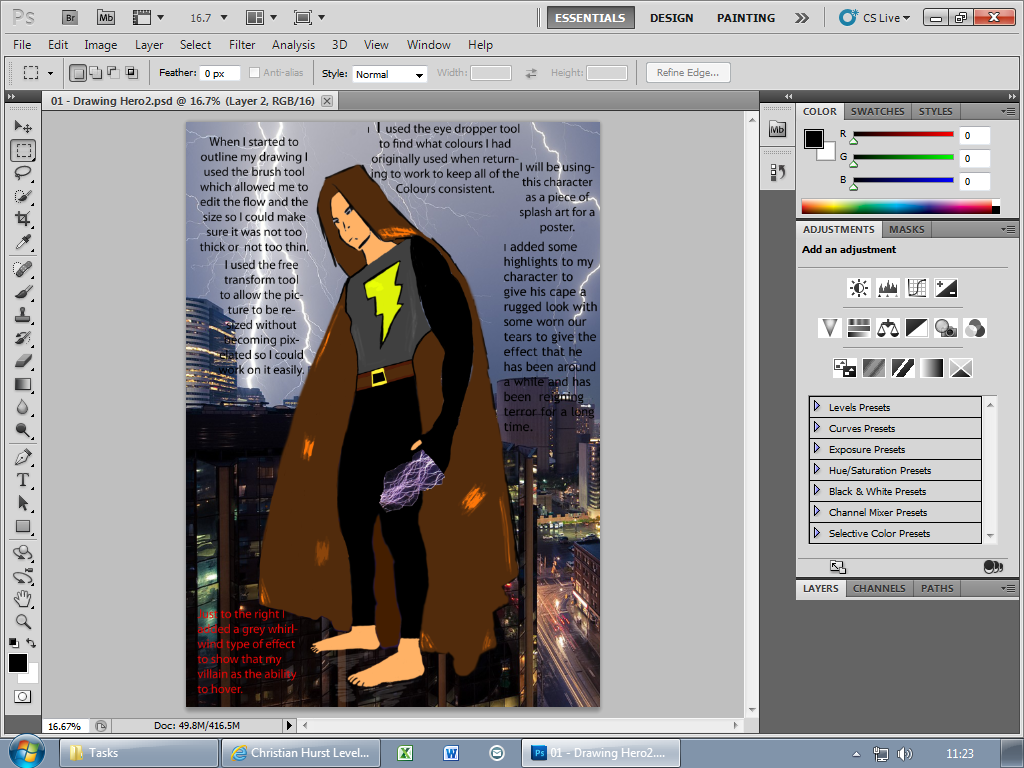Select the Eyedropper tool
The width and height of the screenshot is (1024, 768).
23,242
